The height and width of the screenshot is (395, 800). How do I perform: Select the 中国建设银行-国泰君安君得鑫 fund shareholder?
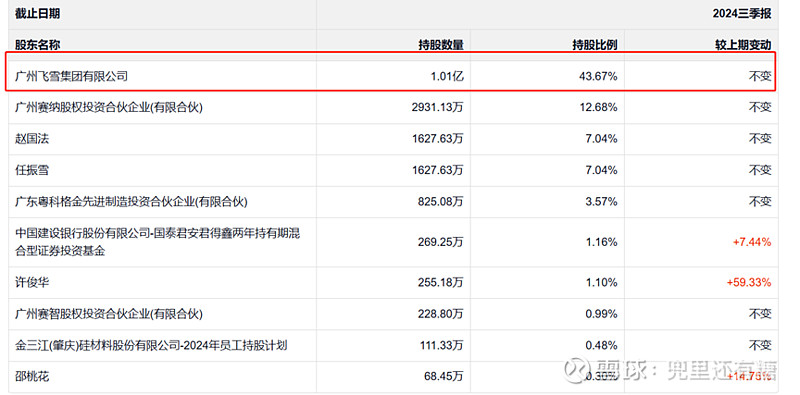[x=158, y=242]
